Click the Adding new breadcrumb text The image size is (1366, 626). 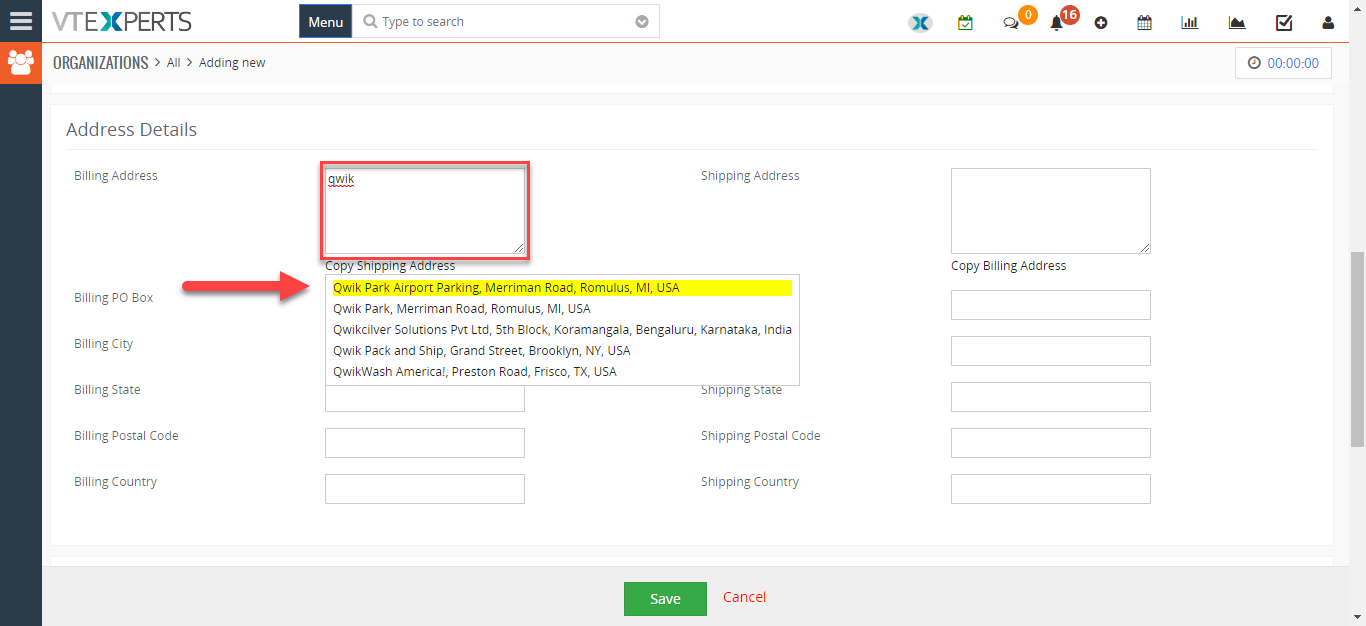point(232,62)
